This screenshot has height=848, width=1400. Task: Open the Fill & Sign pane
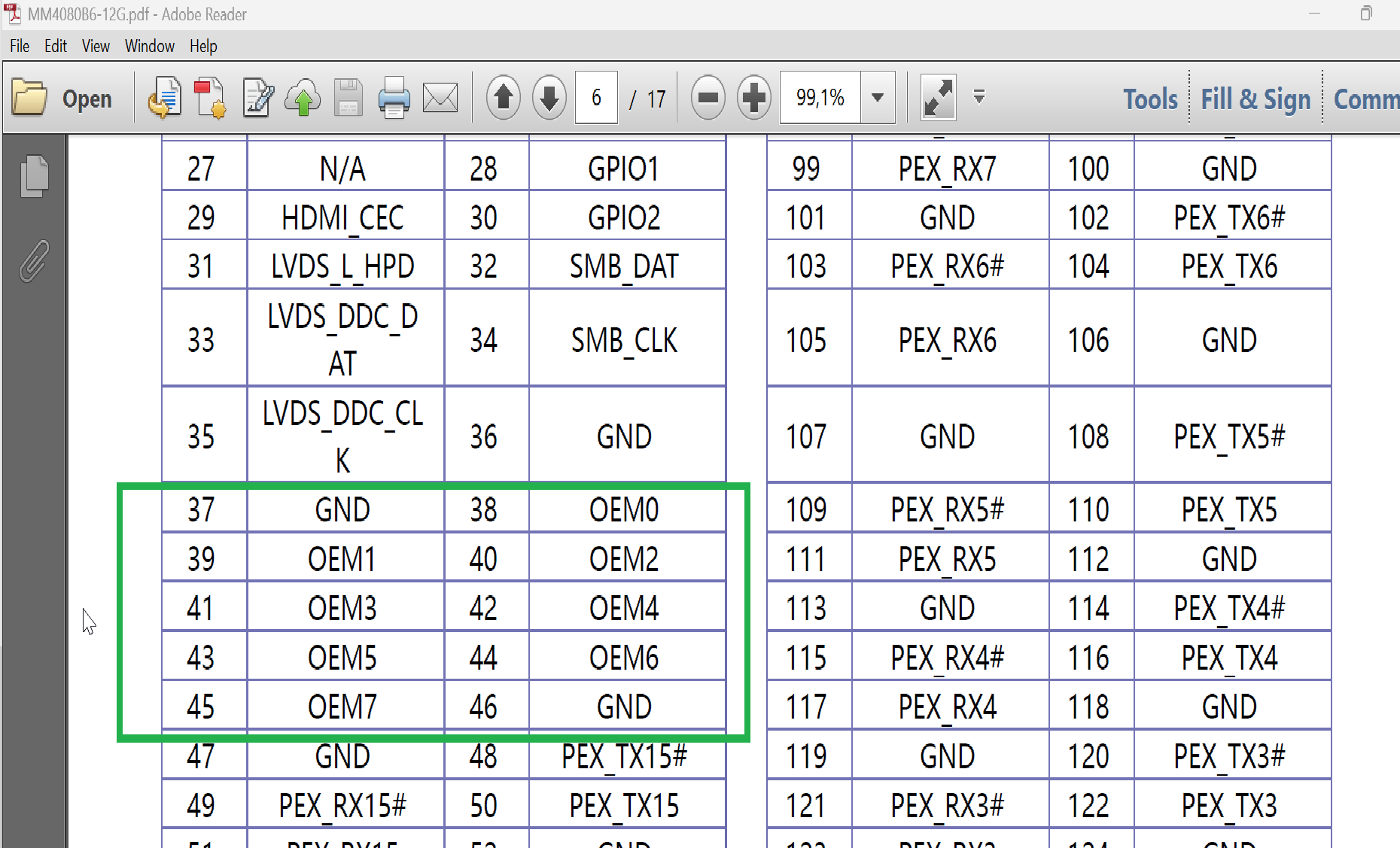pos(1255,99)
